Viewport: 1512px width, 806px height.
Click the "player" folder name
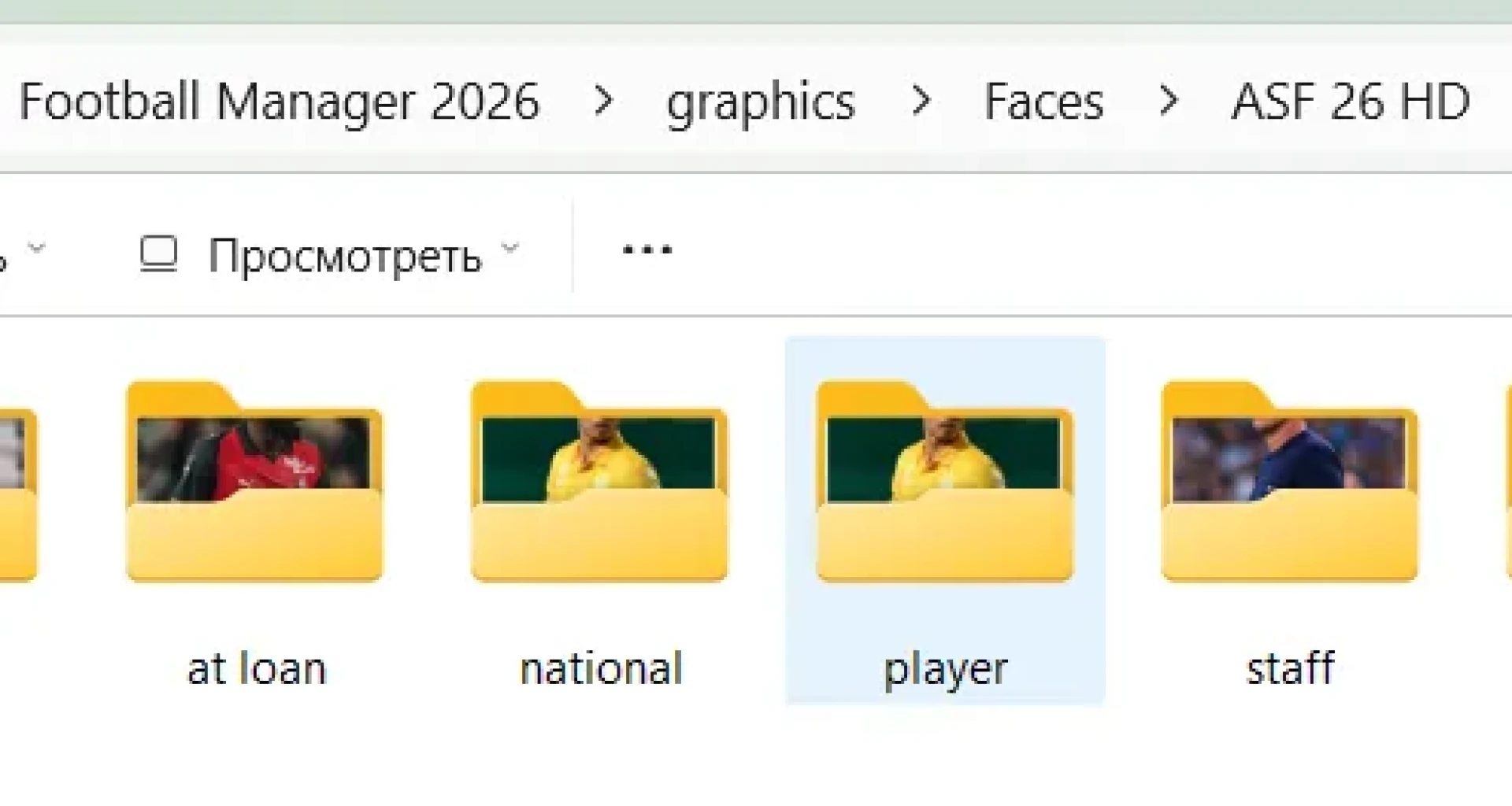click(946, 671)
